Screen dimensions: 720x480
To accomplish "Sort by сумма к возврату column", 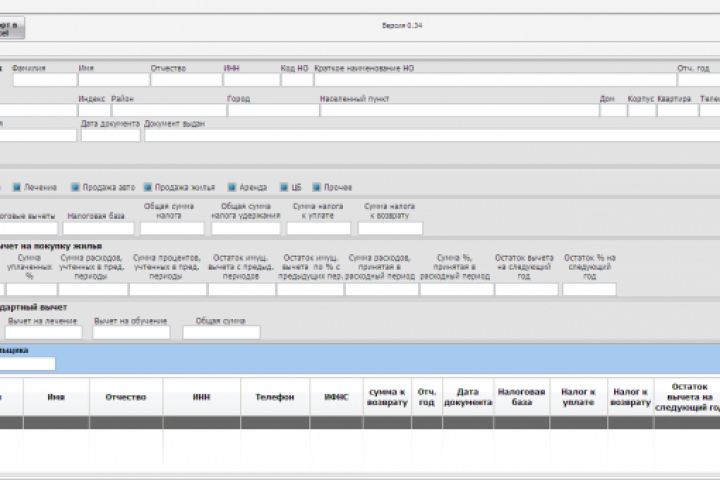I will (x=388, y=397).
